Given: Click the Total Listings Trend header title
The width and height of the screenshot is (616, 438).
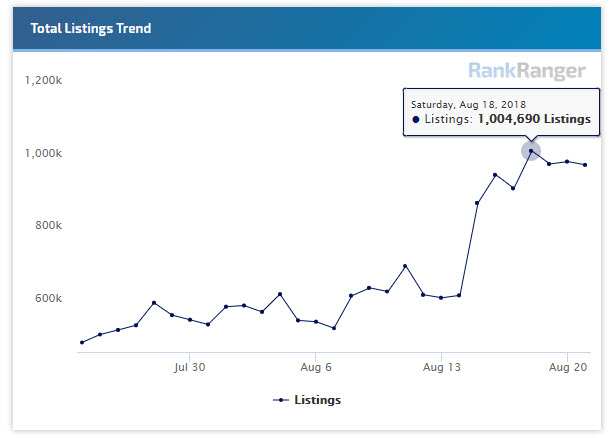Looking at the screenshot, I should tap(91, 28).
